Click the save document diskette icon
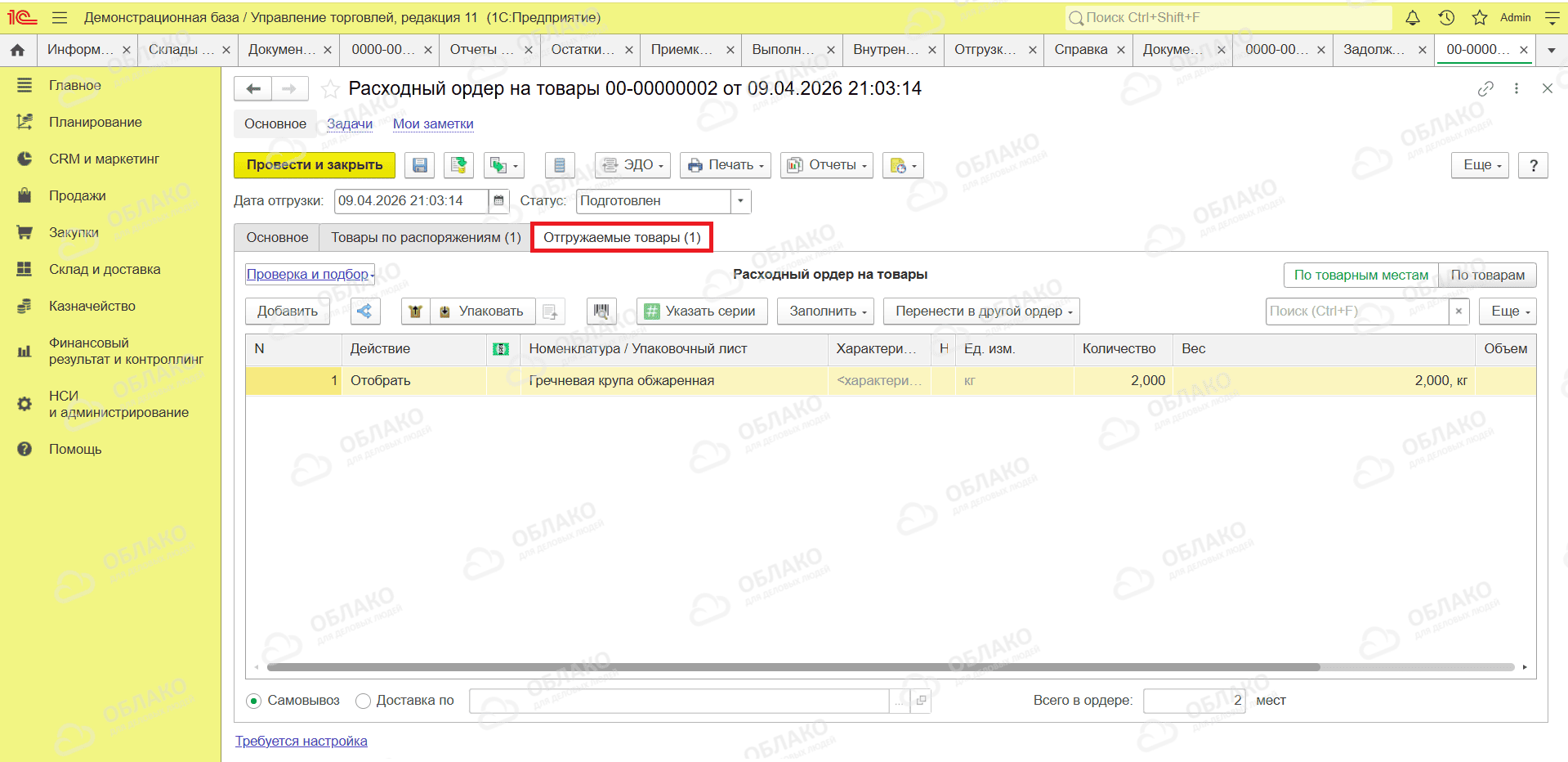The image size is (1568, 762). point(419,165)
